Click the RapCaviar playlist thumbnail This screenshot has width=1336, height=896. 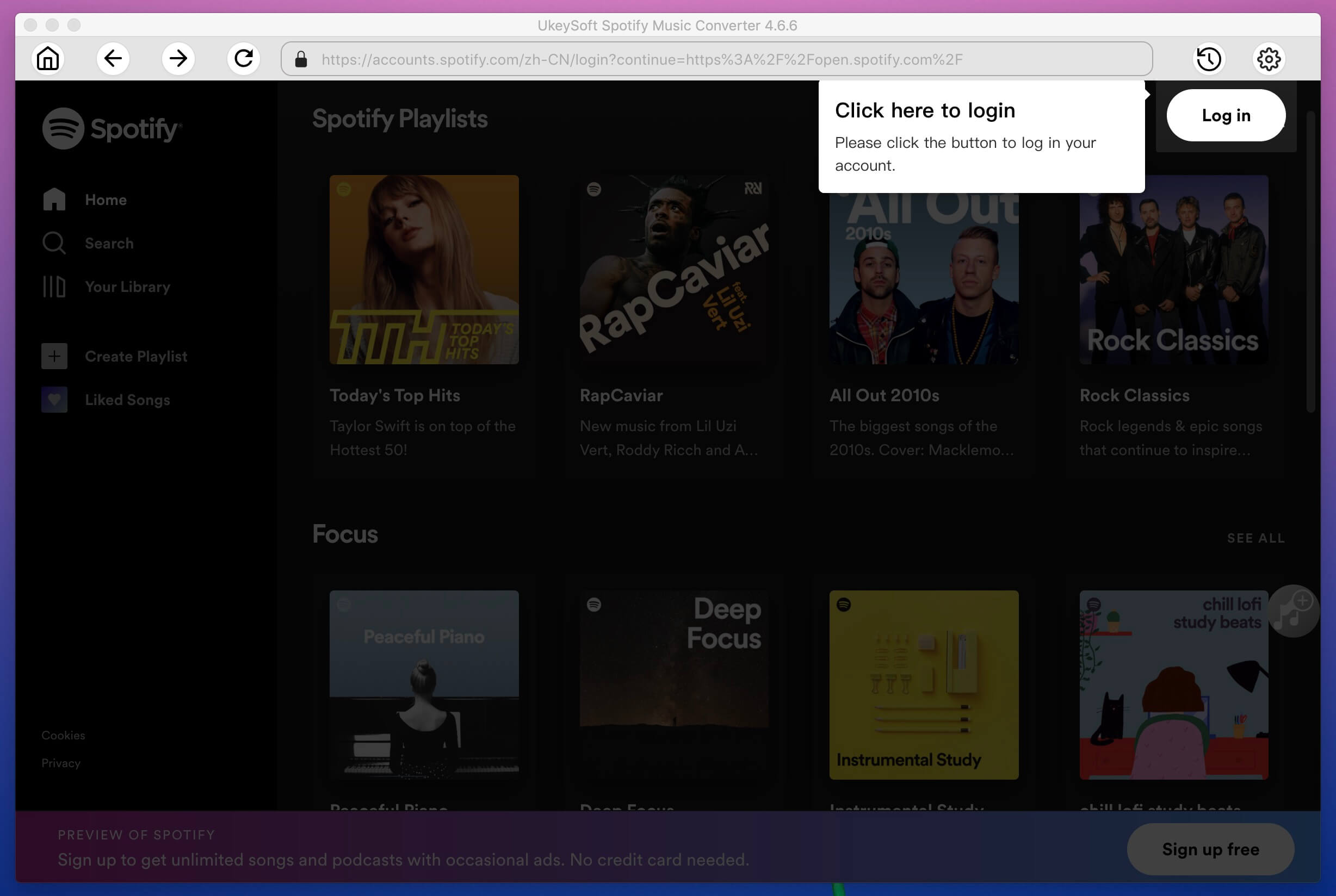(674, 269)
